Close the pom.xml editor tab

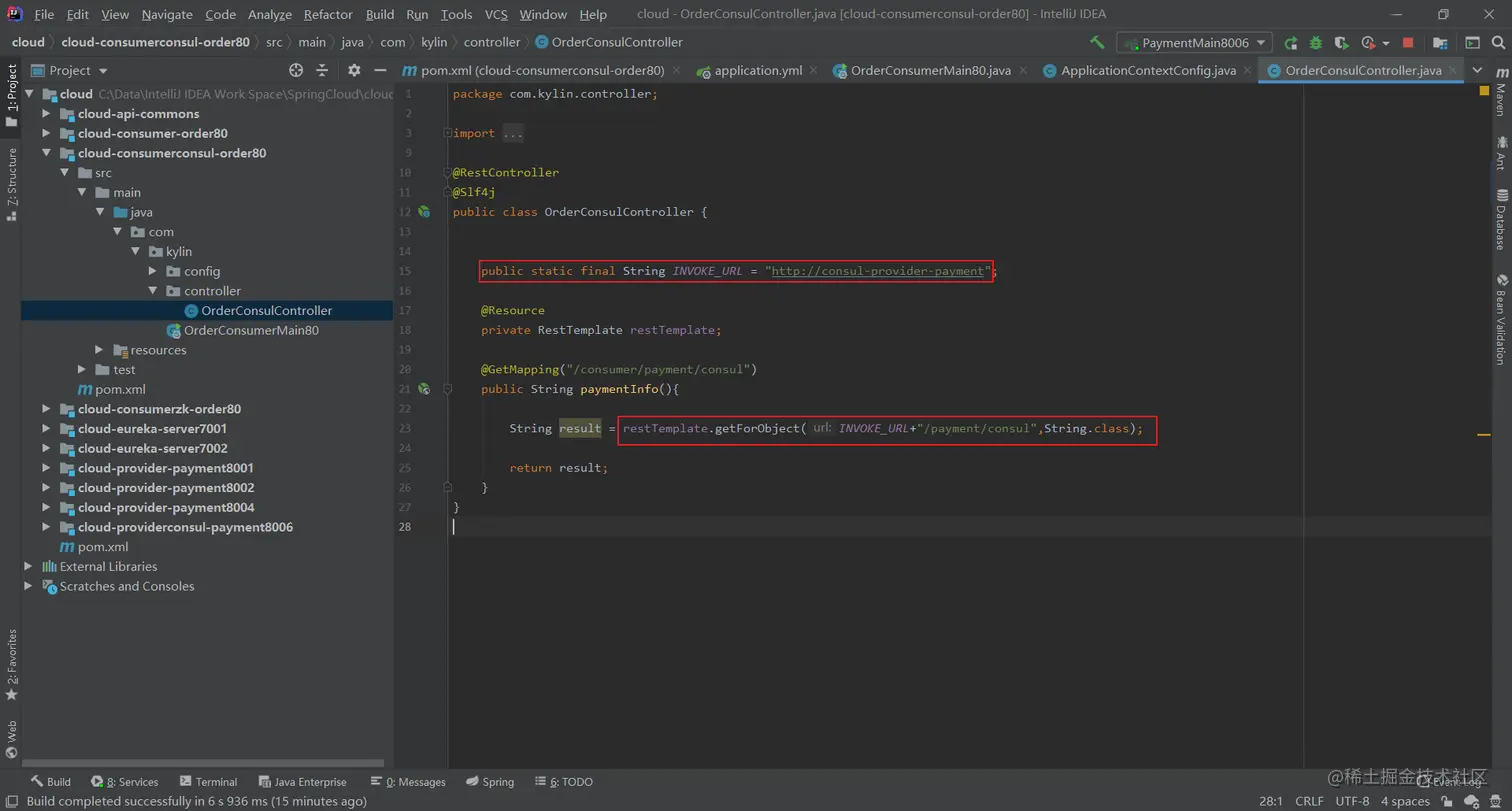click(677, 71)
